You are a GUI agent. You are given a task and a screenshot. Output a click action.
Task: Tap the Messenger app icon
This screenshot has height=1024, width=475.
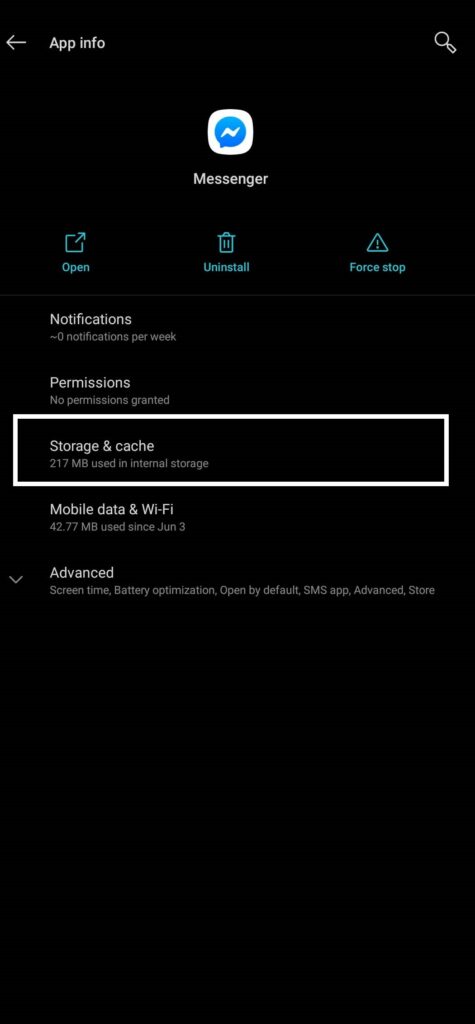pyautogui.click(x=230, y=132)
